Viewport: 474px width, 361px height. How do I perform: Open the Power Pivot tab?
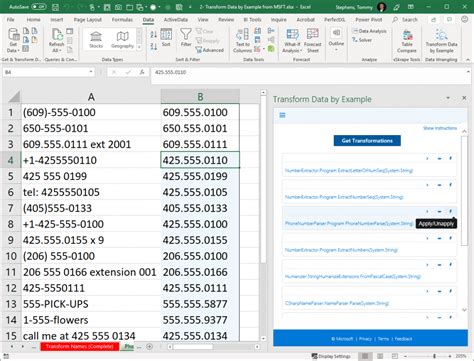pyautogui.click(x=369, y=20)
